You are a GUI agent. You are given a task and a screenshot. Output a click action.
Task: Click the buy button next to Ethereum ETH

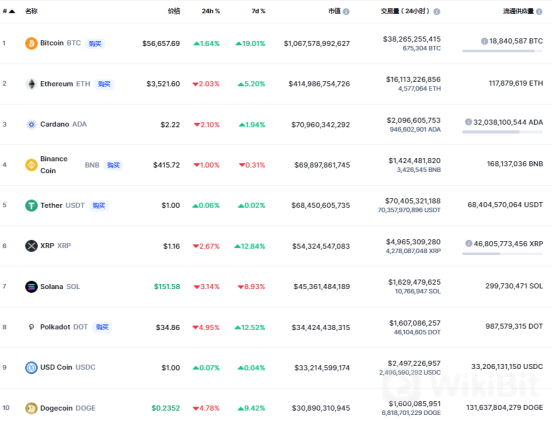pyautogui.click(x=104, y=84)
